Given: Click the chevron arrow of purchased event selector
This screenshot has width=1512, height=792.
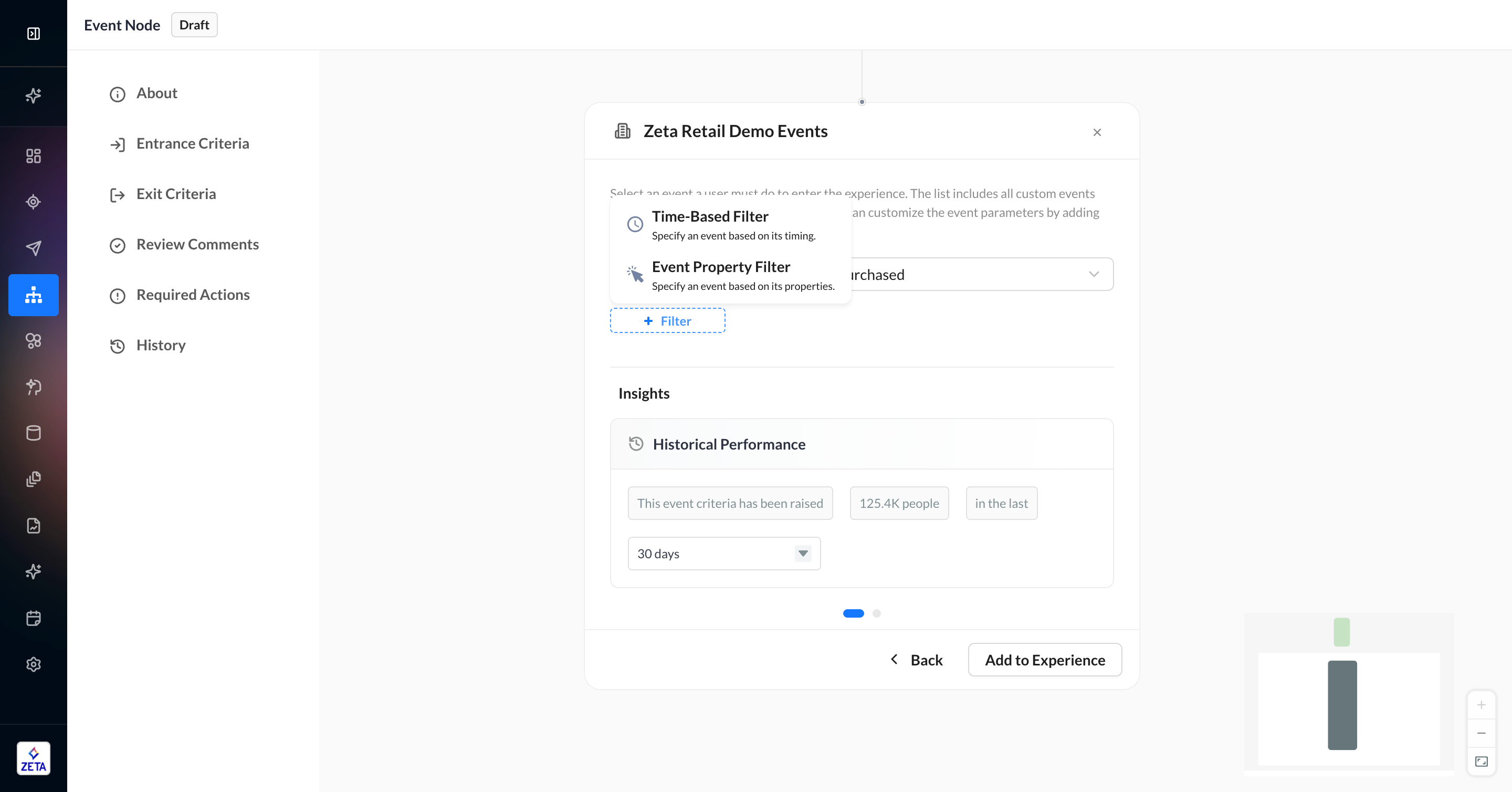Looking at the screenshot, I should point(1094,274).
